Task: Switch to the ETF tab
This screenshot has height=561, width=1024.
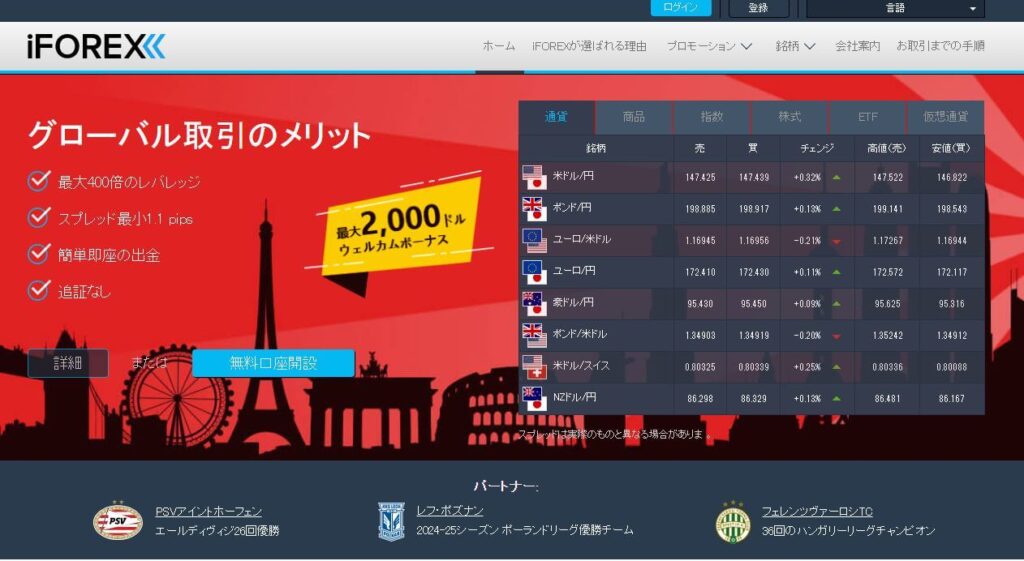Action: click(867, 118)
